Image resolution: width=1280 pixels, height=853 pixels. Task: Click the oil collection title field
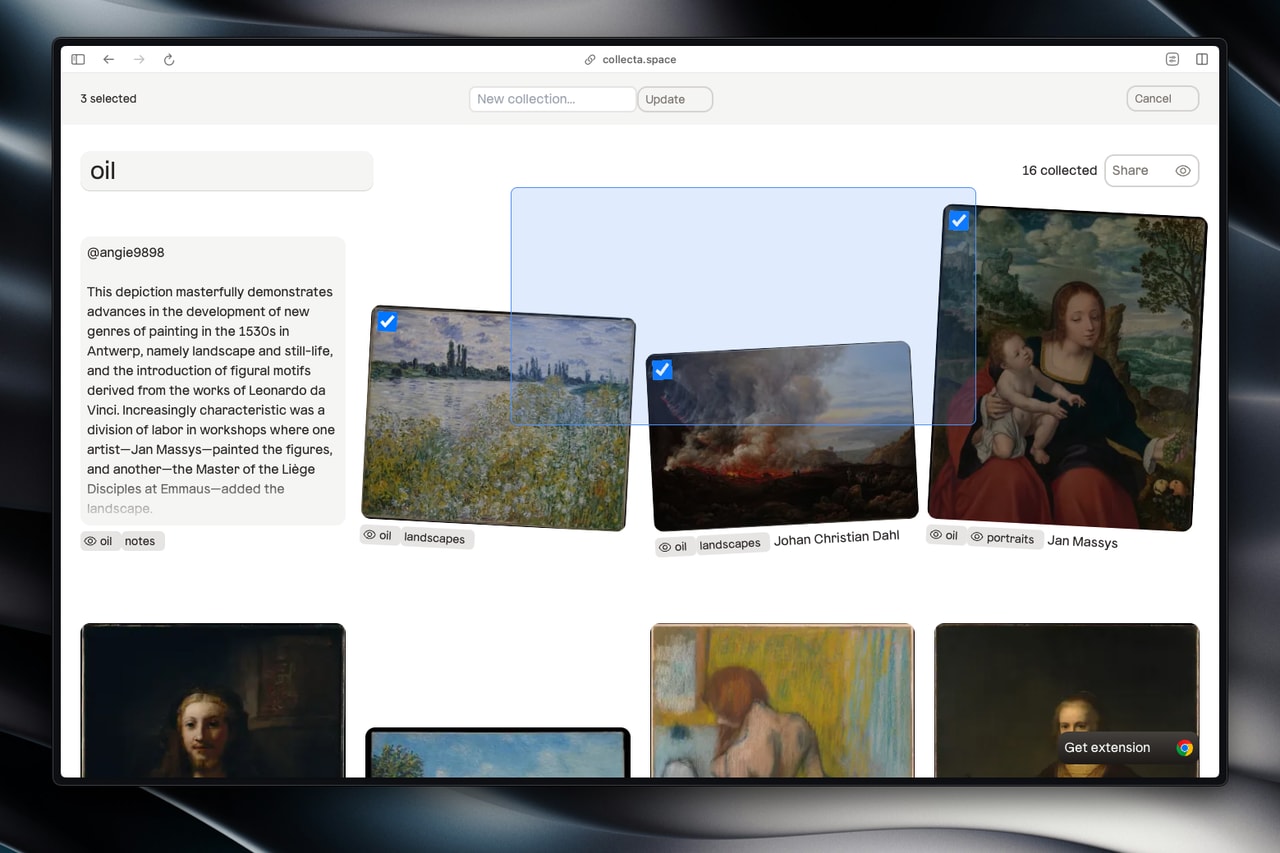227,171
